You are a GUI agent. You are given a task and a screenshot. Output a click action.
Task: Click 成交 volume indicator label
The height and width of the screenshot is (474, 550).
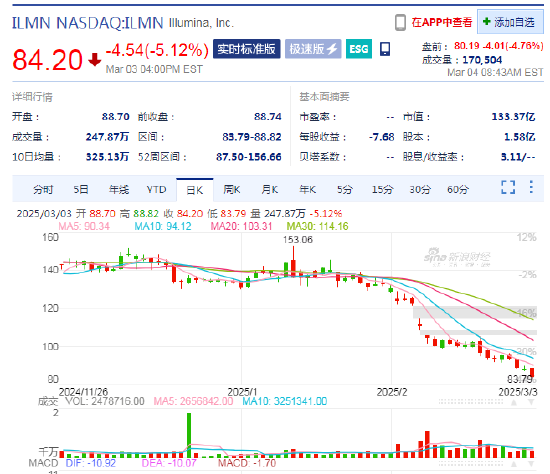coord(48,401)
